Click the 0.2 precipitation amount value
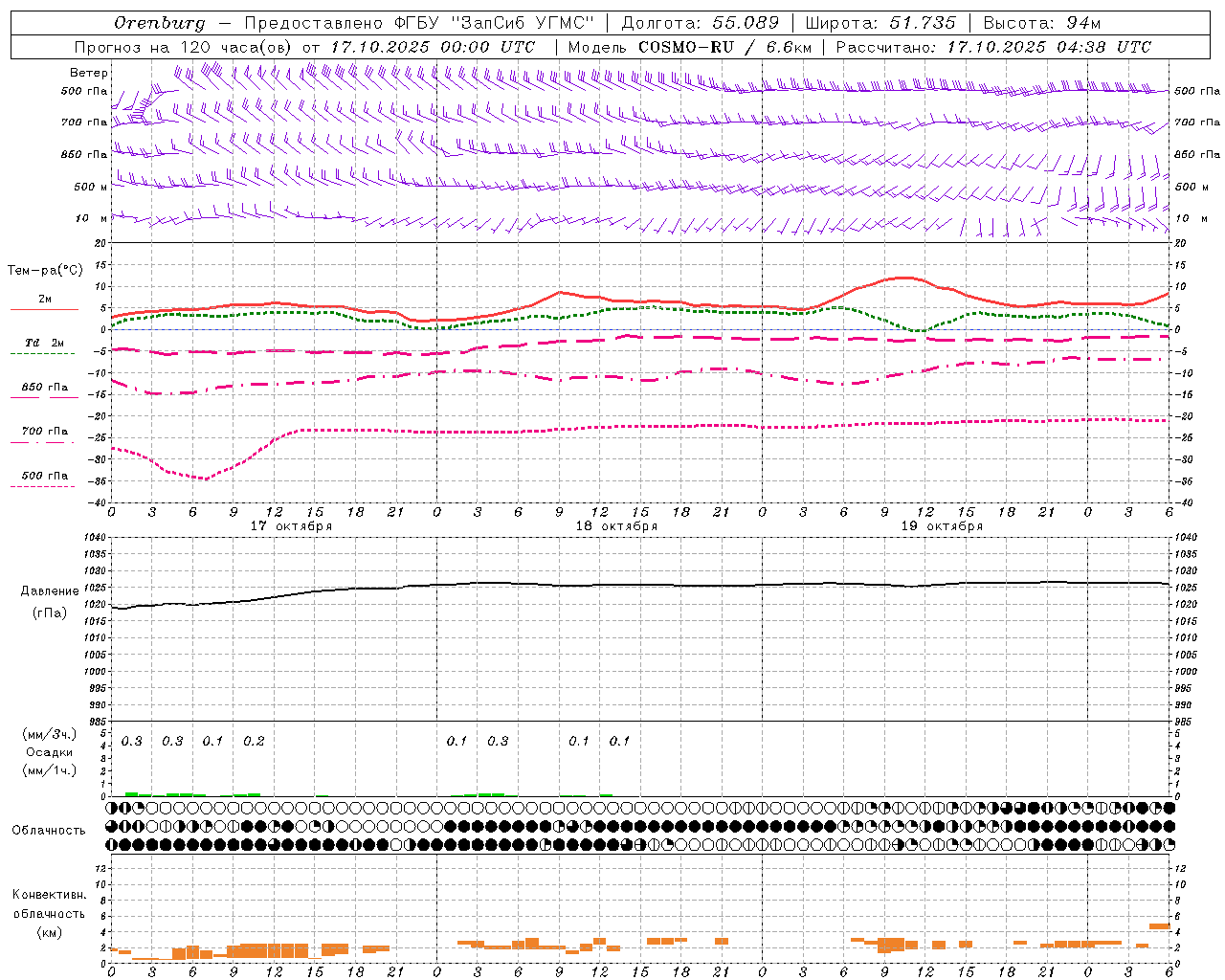The image size is (1225, 980). (254, 741)
